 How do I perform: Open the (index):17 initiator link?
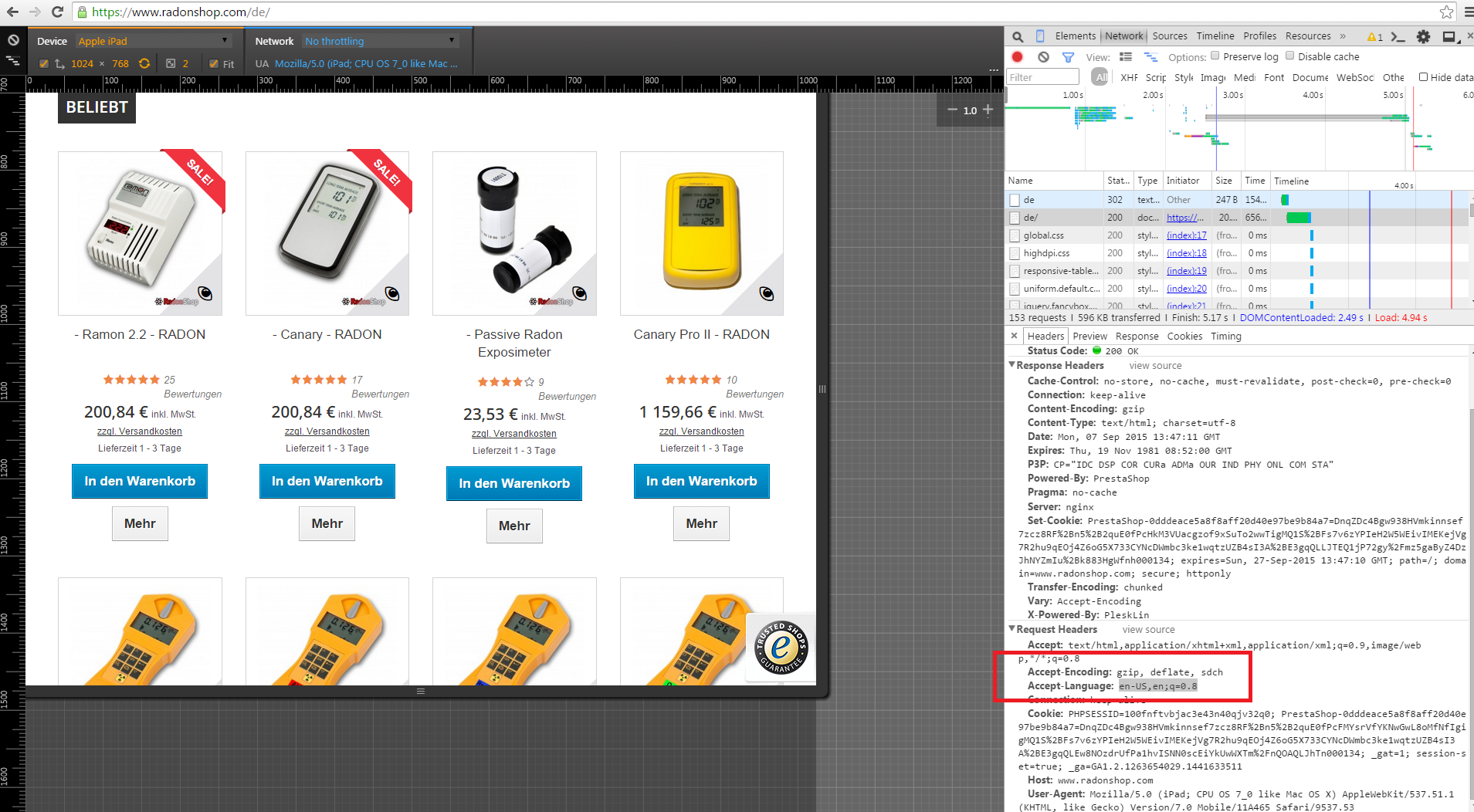[1186, 235]
